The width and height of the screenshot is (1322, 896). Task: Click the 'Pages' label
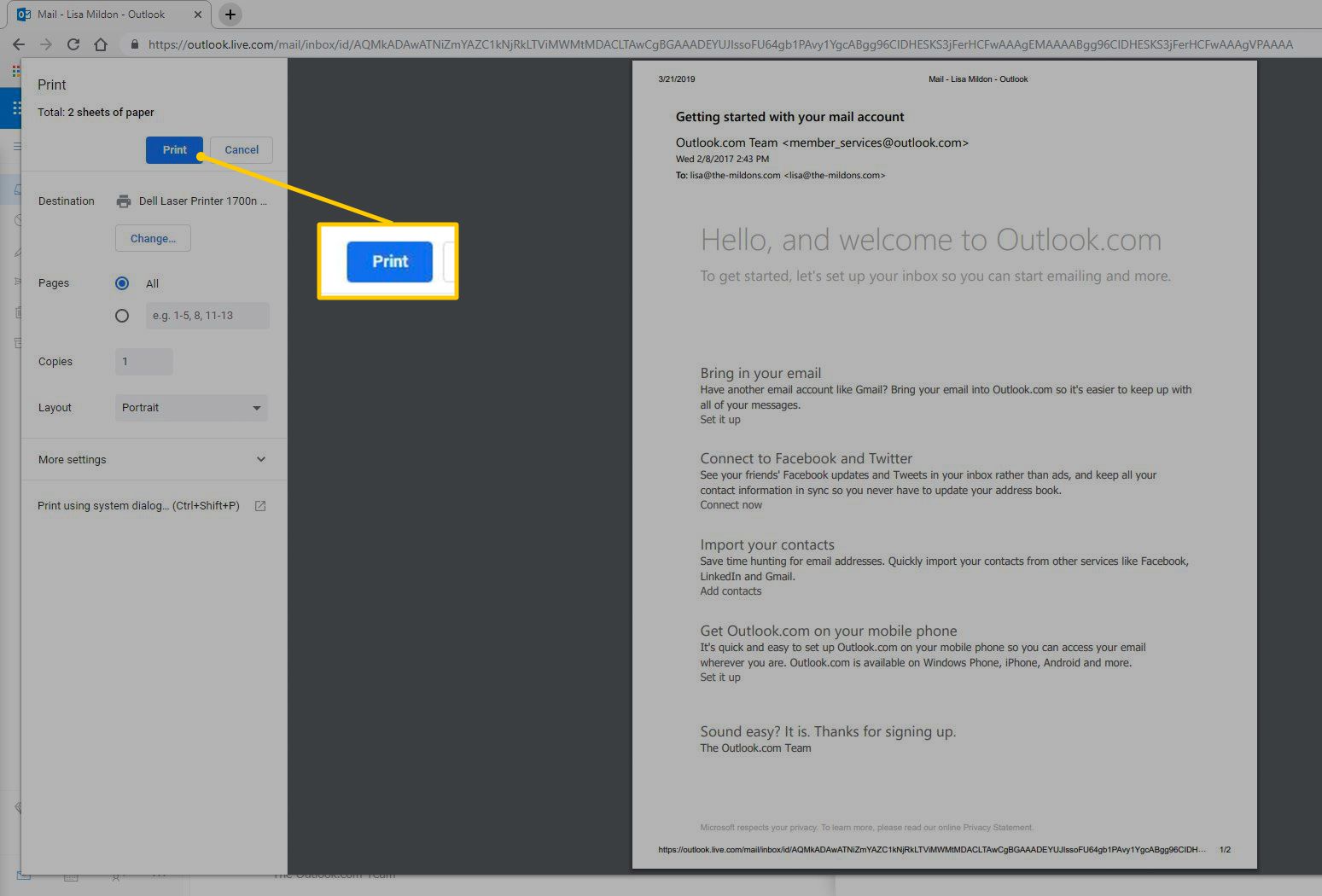point(54,283)
